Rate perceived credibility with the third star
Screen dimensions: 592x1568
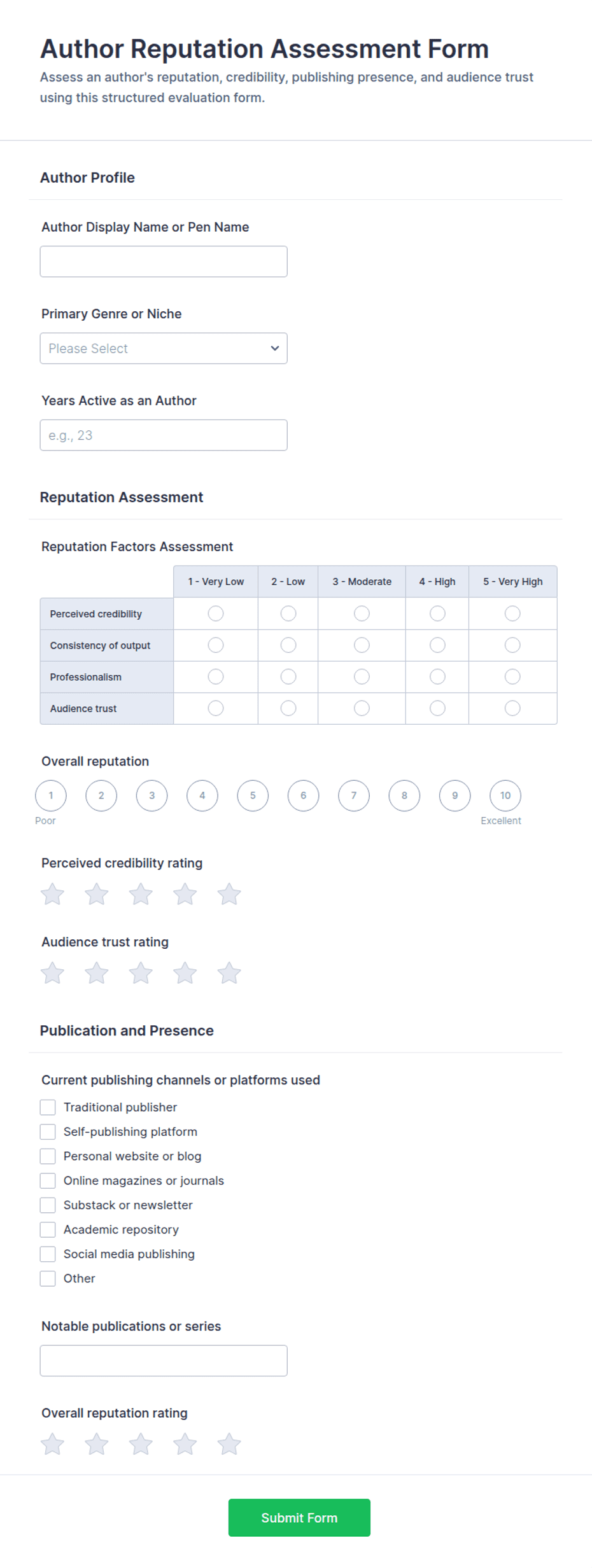pyautogui.click(x=141, y=894)
